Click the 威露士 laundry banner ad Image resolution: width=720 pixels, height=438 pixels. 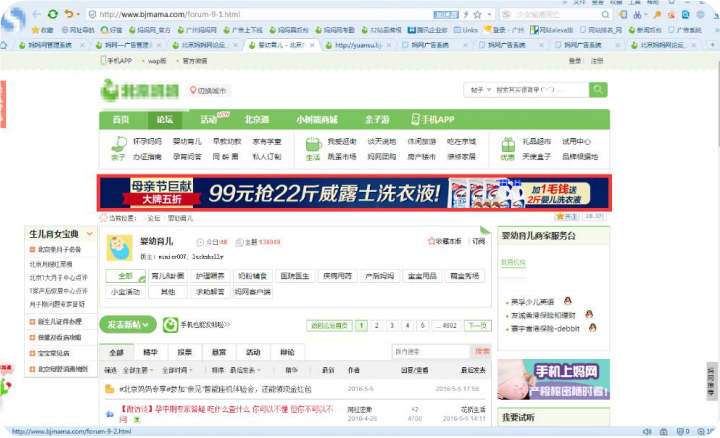pos(354,193)
